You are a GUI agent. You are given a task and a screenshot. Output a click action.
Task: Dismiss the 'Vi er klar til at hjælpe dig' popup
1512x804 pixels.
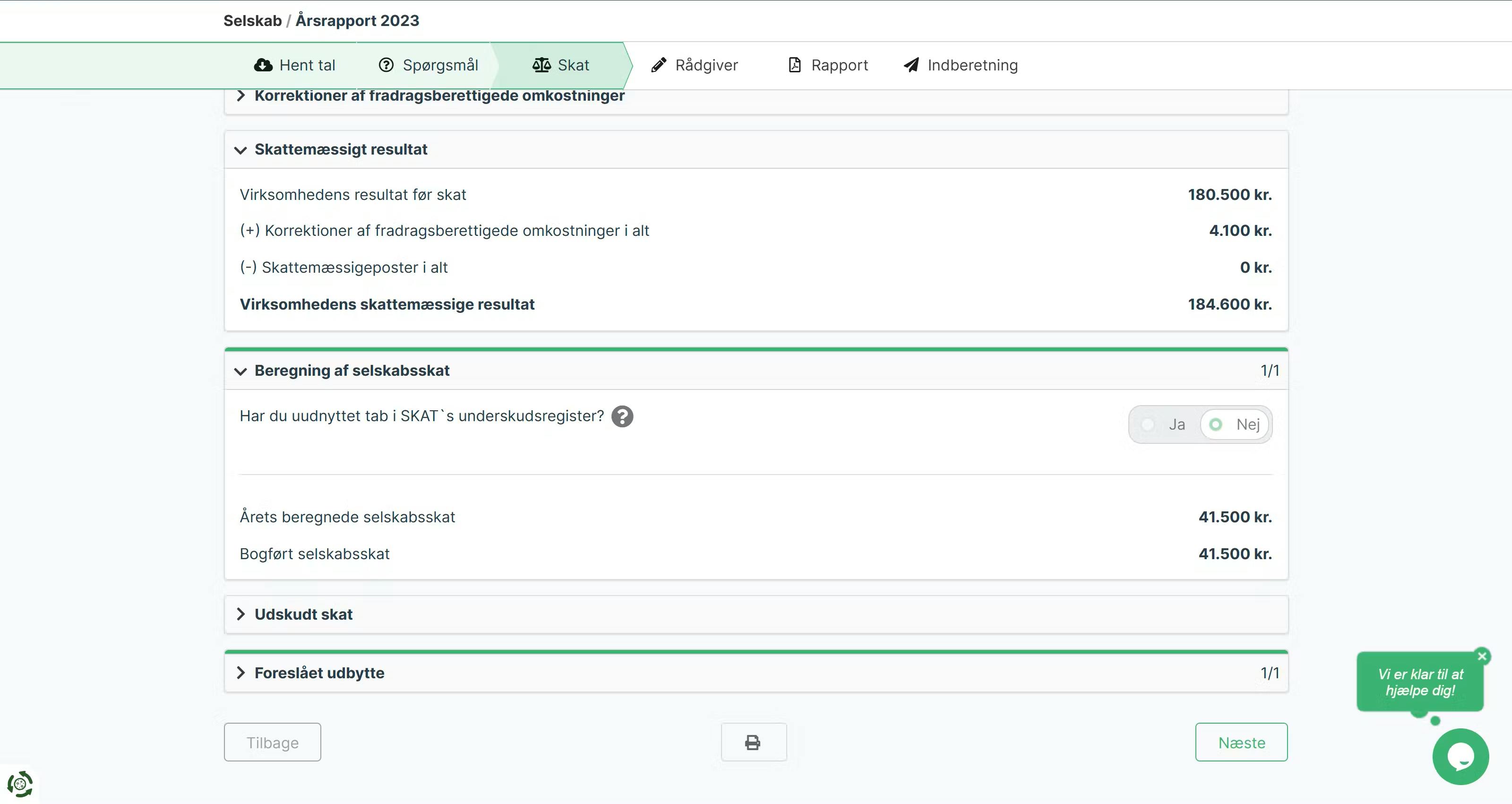(1482, 657)
